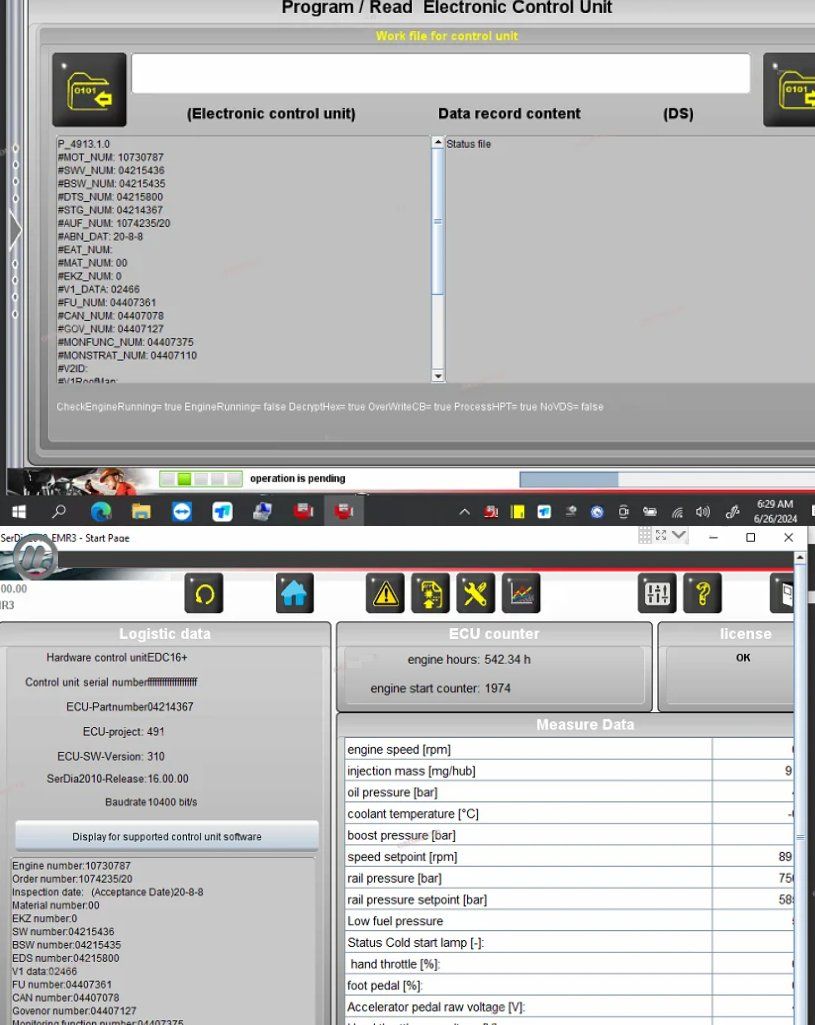Show hidden system tray icons chevron
Image resolution: width=815 pixels, height=1025 pixels.
click(464, 512)
